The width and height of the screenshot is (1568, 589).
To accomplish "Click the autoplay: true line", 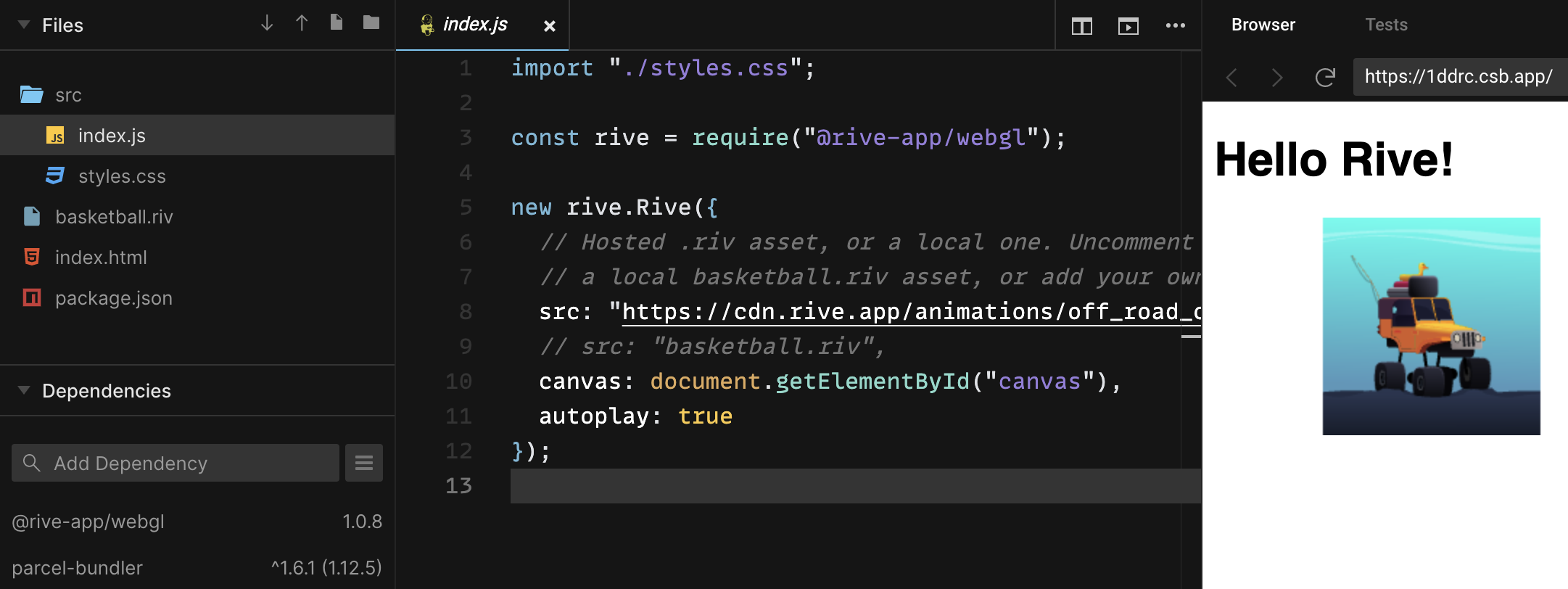I will (x=635, y=416).
